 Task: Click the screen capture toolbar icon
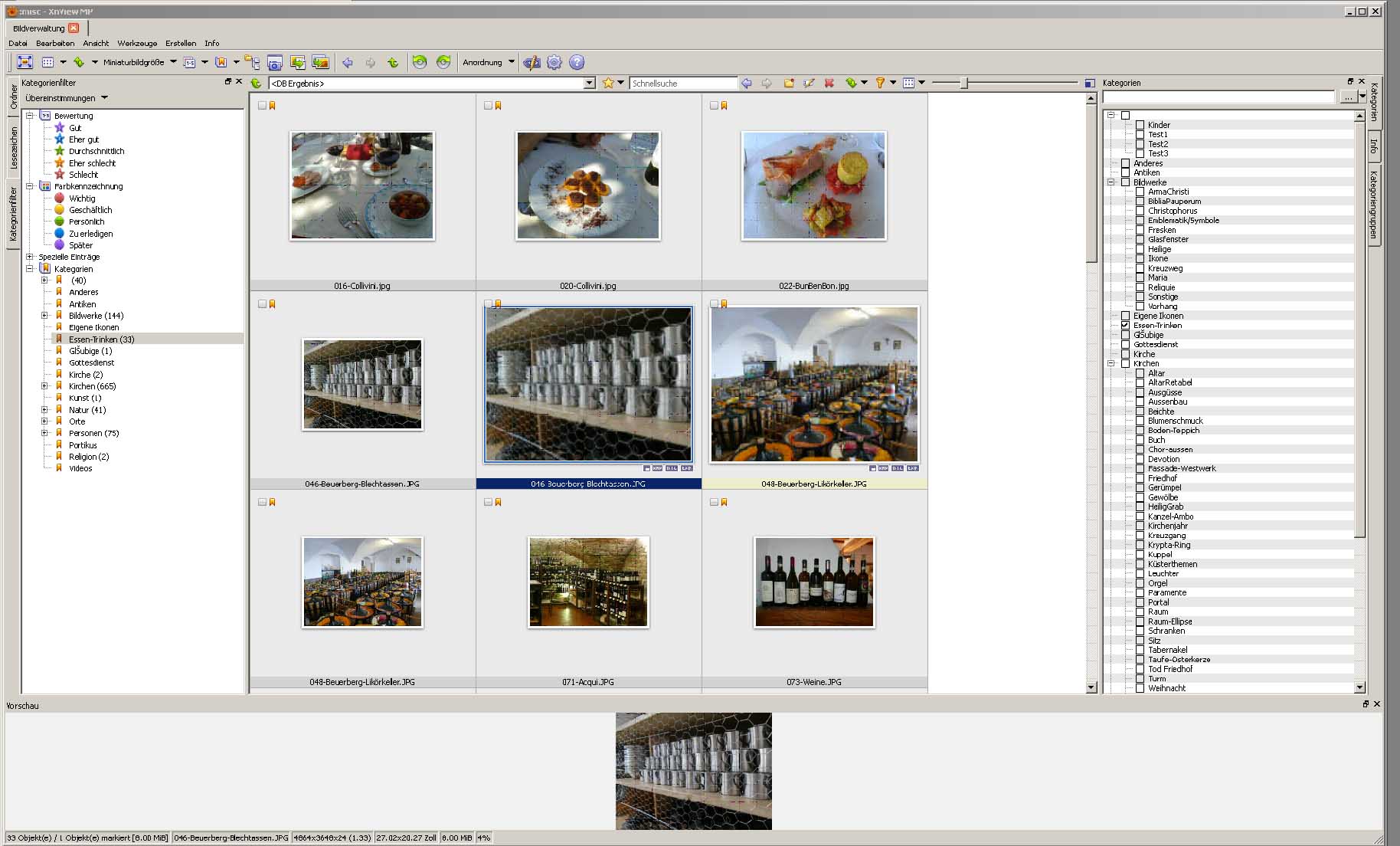tap(275, 62)
